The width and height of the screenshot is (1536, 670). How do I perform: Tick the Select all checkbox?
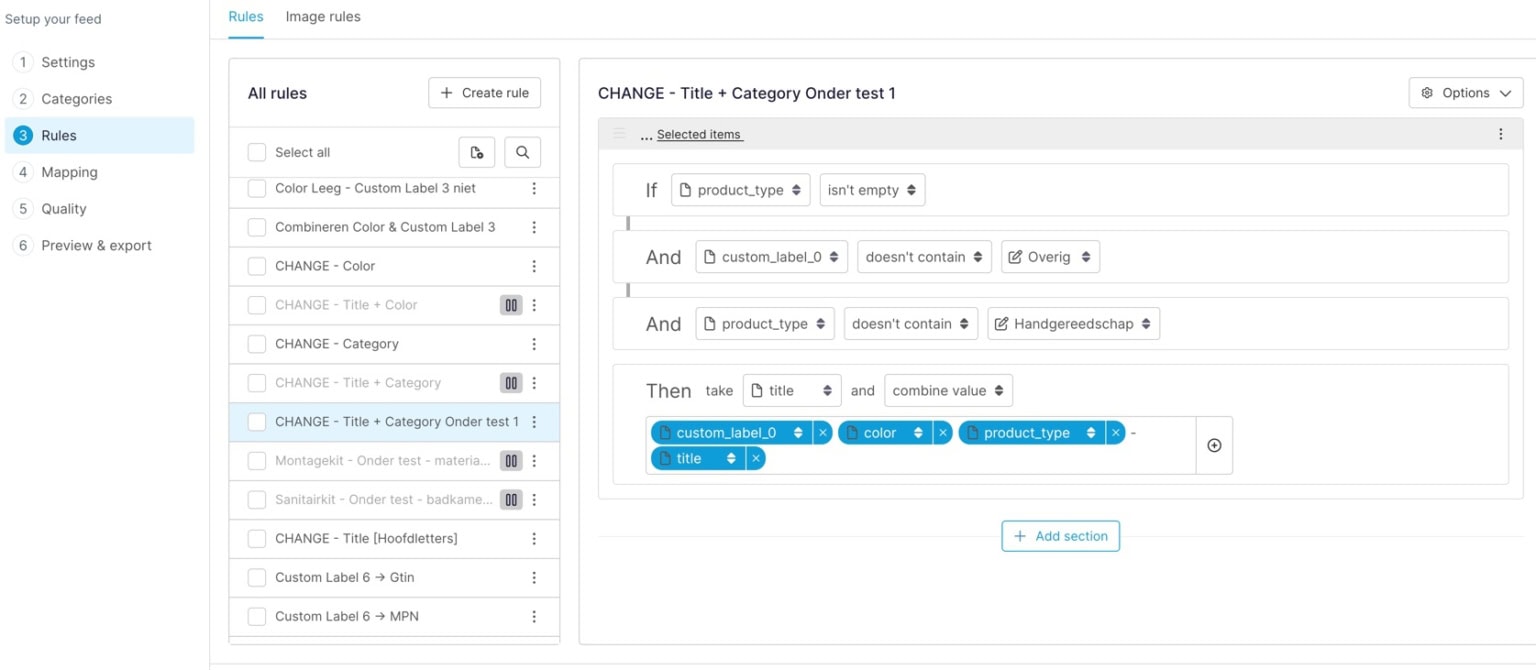(256, 151)
